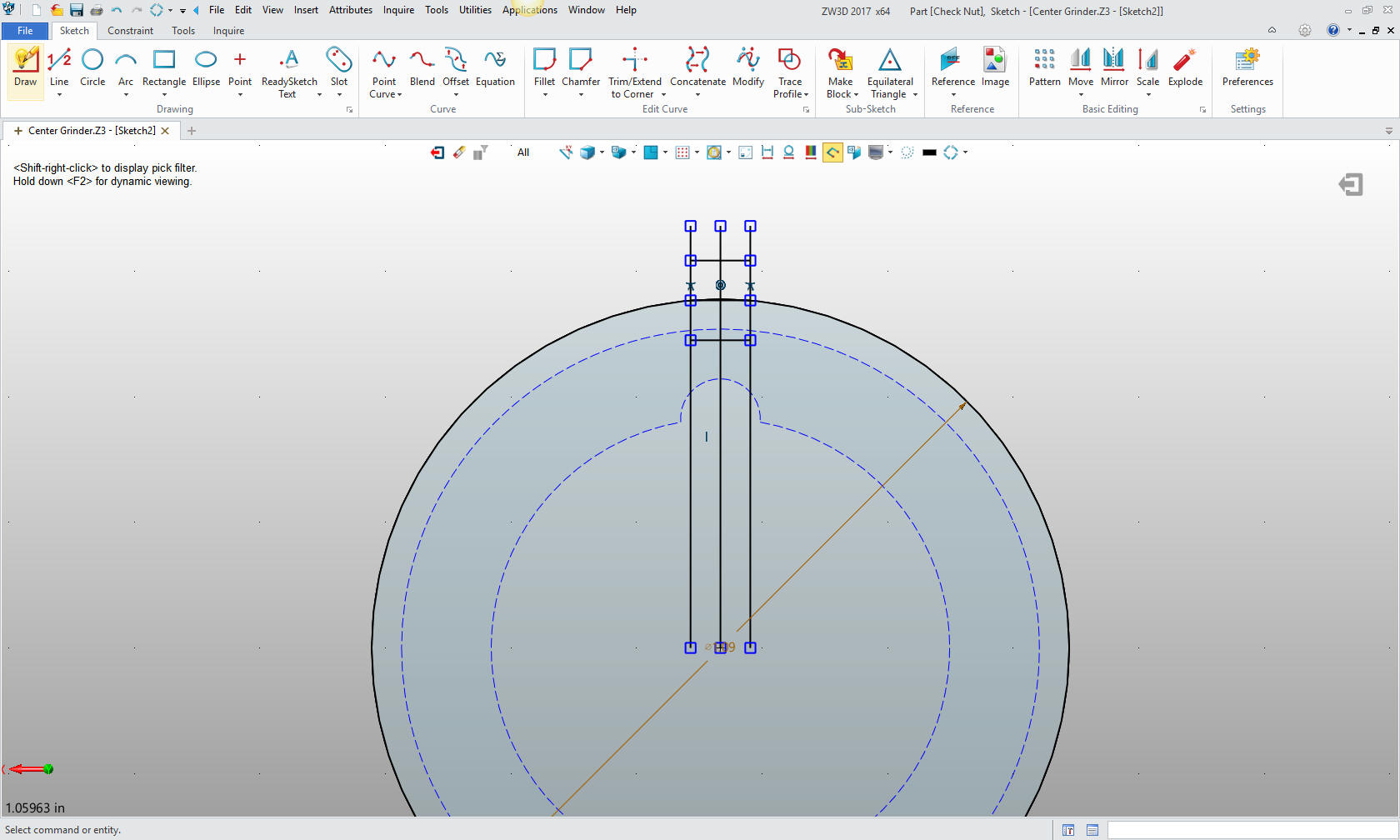Click the large Exit sketch arrow in the canvas
This screenshot has height=840, width=1400.
1351,184
